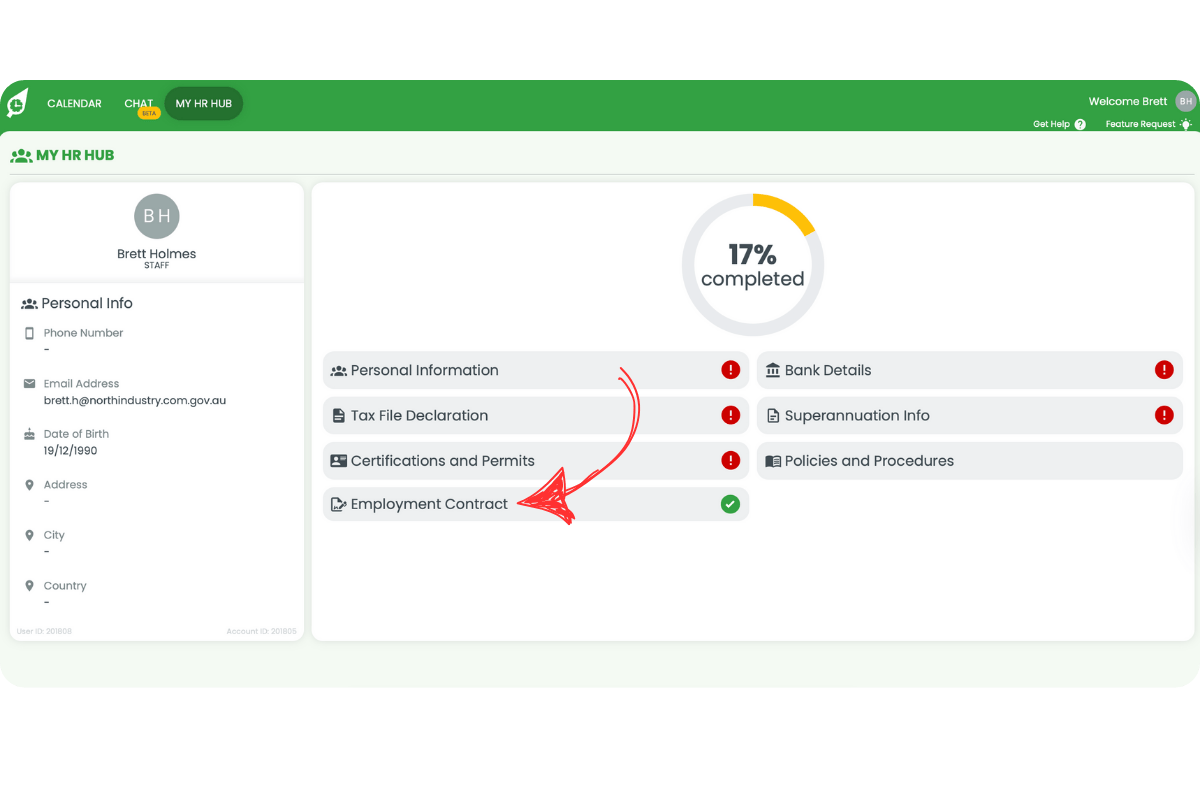The image size is (1200, 800).
Task: Open the CHAT tab
Action: tap(138, 103)
